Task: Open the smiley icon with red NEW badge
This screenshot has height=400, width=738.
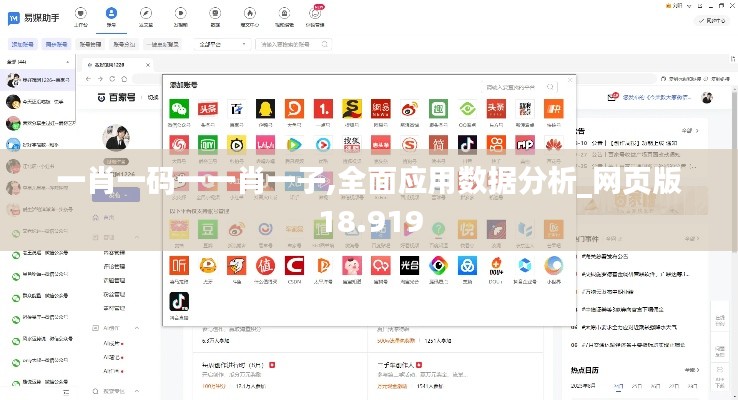Action: click(x=315, y=13)
